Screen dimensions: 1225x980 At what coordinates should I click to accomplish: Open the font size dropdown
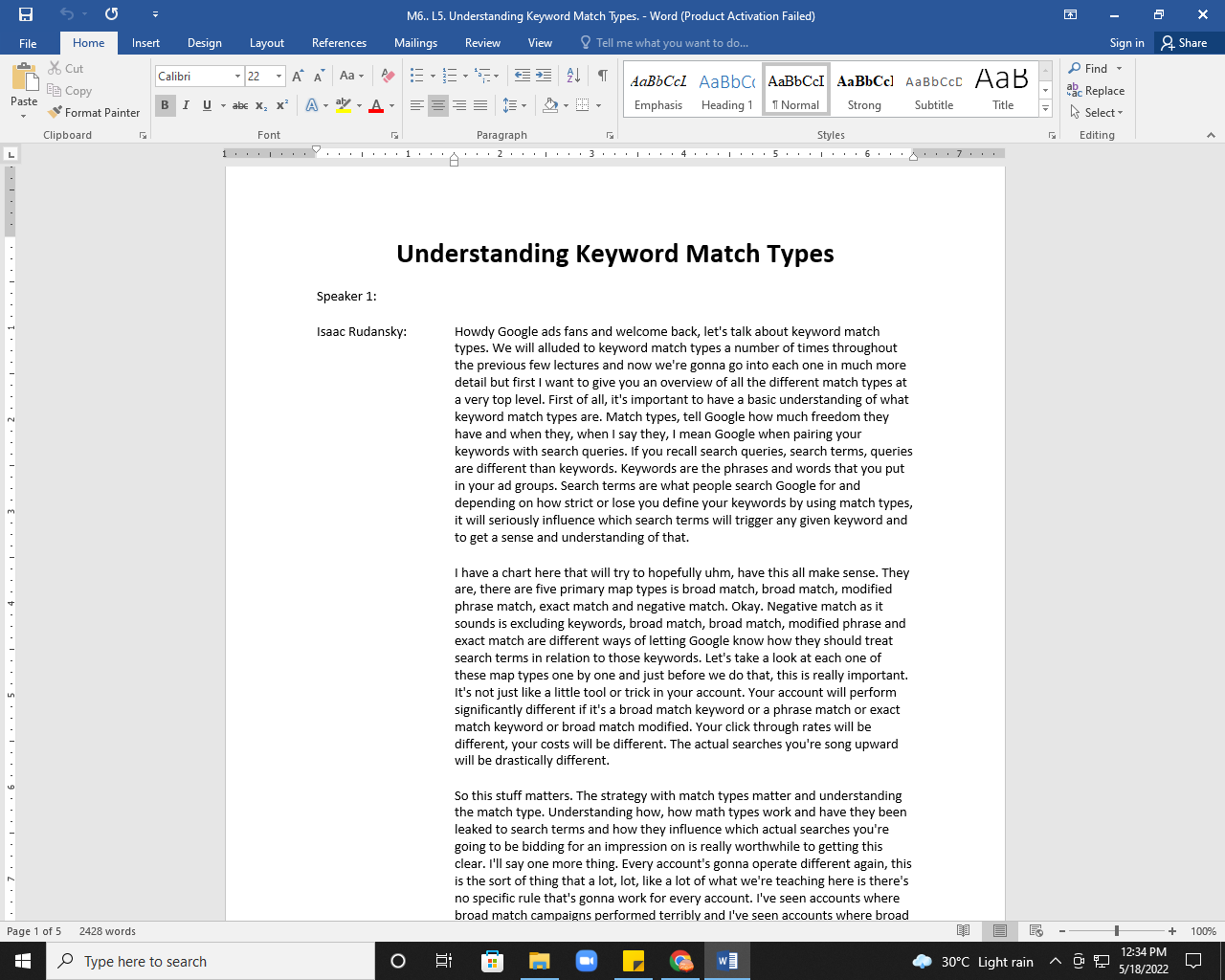click(278, 77)
